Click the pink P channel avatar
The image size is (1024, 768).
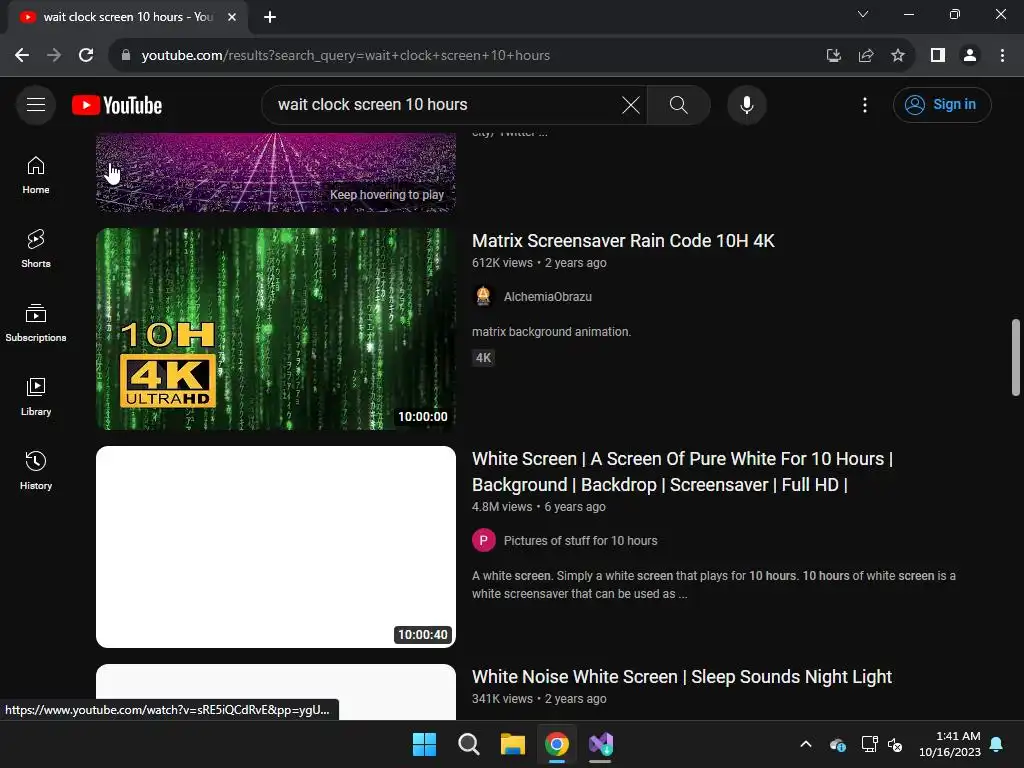(483, 541)
